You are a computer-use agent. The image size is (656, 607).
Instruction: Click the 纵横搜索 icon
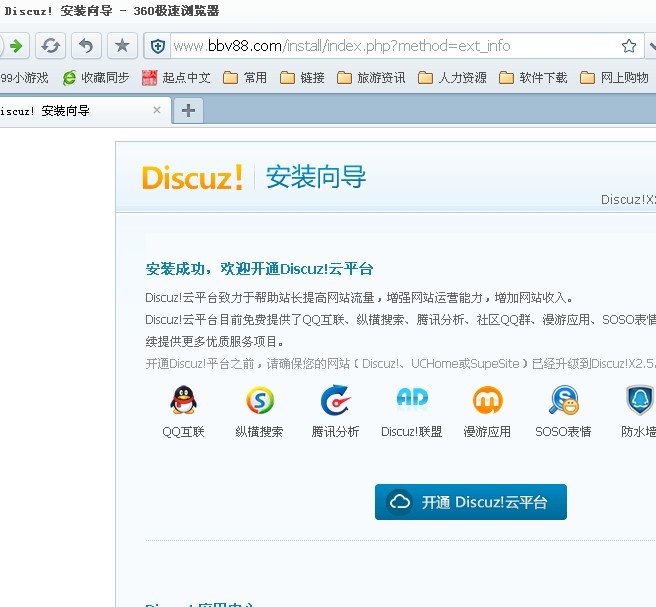click(x=260, y=400)
